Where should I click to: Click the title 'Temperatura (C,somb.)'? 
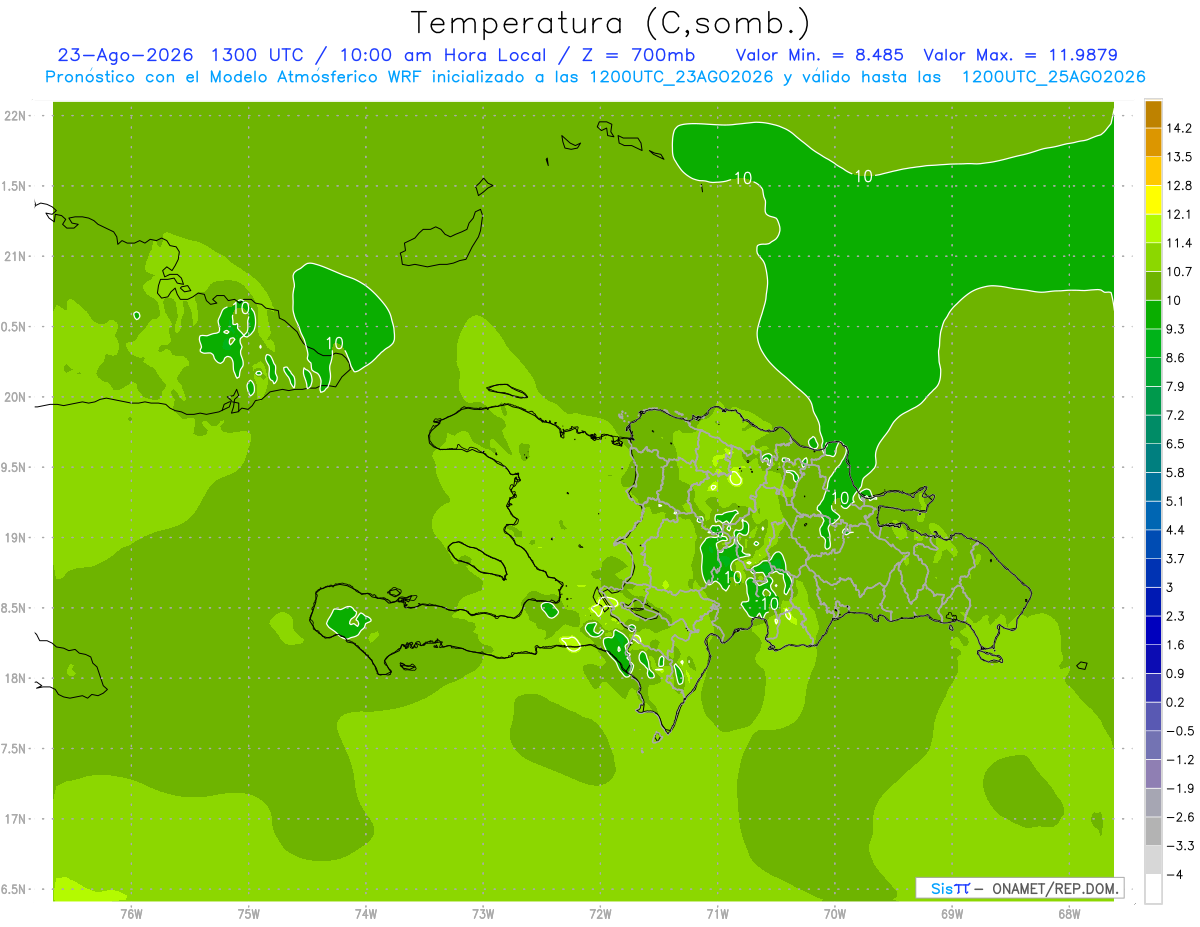(x=611, y=23)
